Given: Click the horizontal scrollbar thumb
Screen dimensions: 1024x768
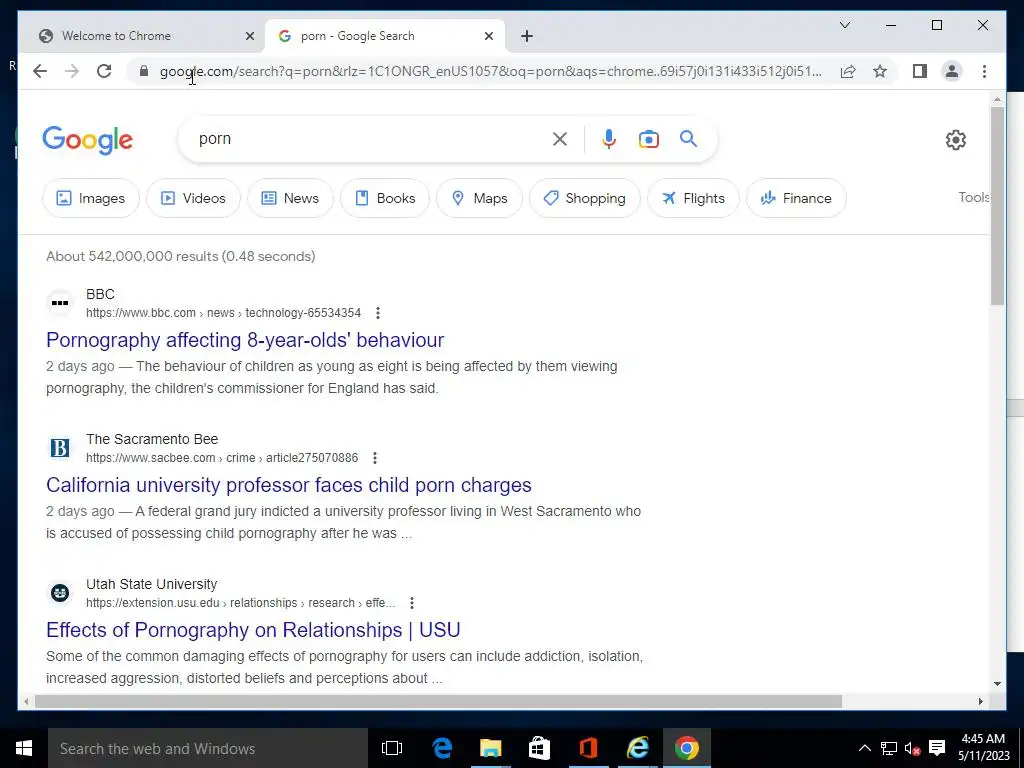Looking at the screenshot, I should (438, 701).
